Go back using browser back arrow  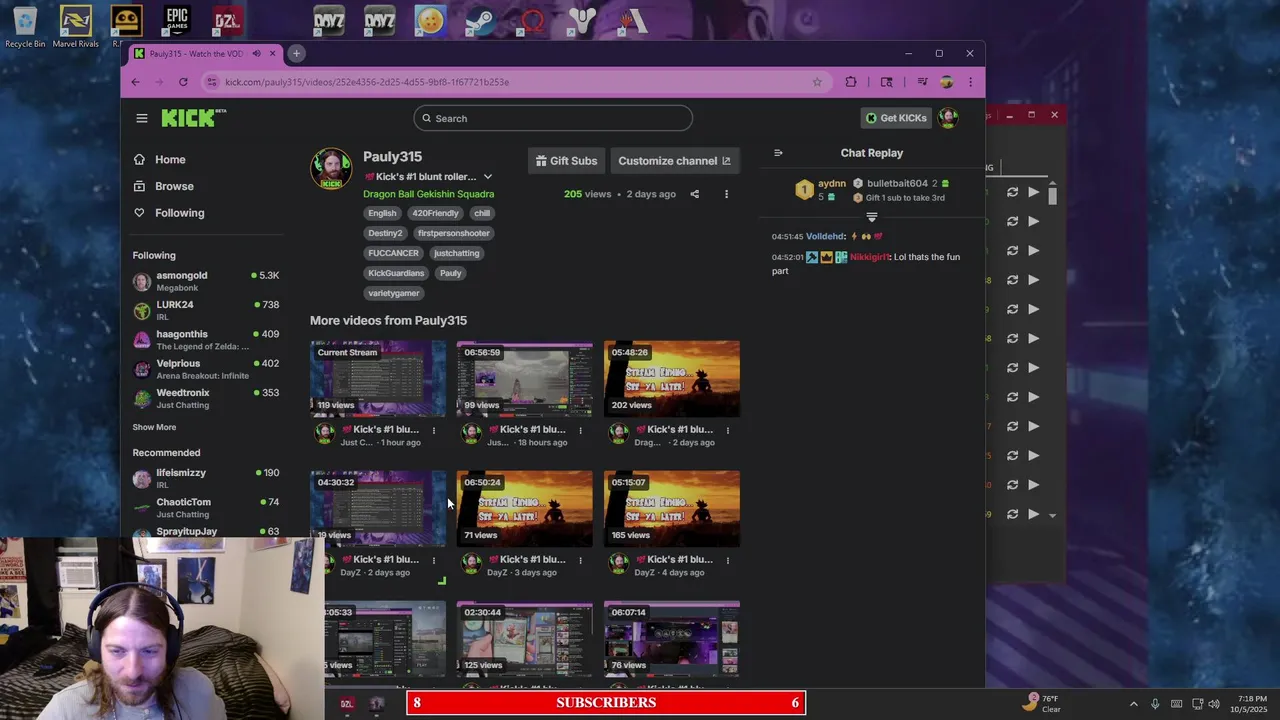pyautogui.click(x=136, y=82)
